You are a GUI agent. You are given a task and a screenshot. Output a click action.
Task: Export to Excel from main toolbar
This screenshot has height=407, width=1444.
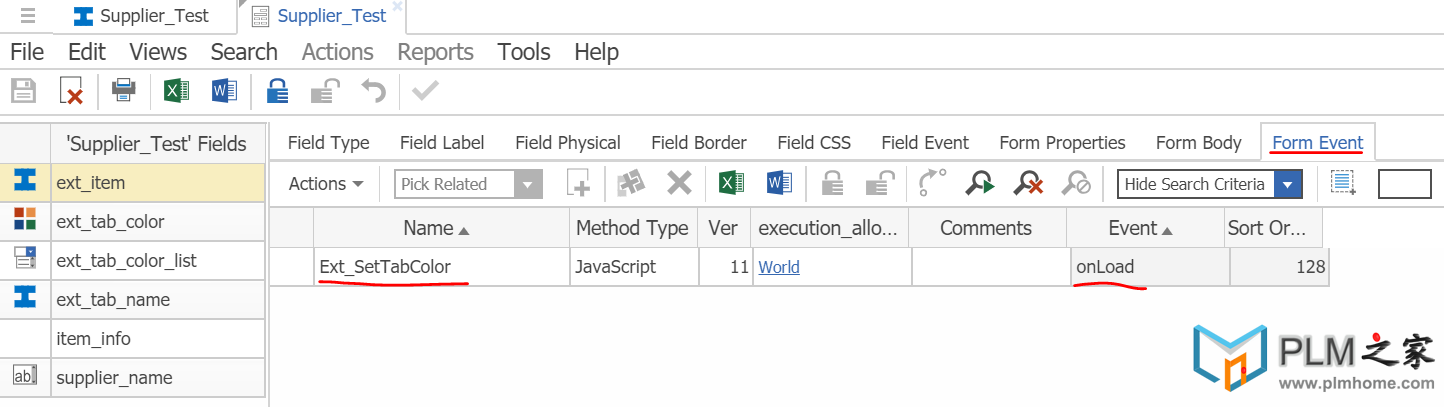(x=177, y=91)
